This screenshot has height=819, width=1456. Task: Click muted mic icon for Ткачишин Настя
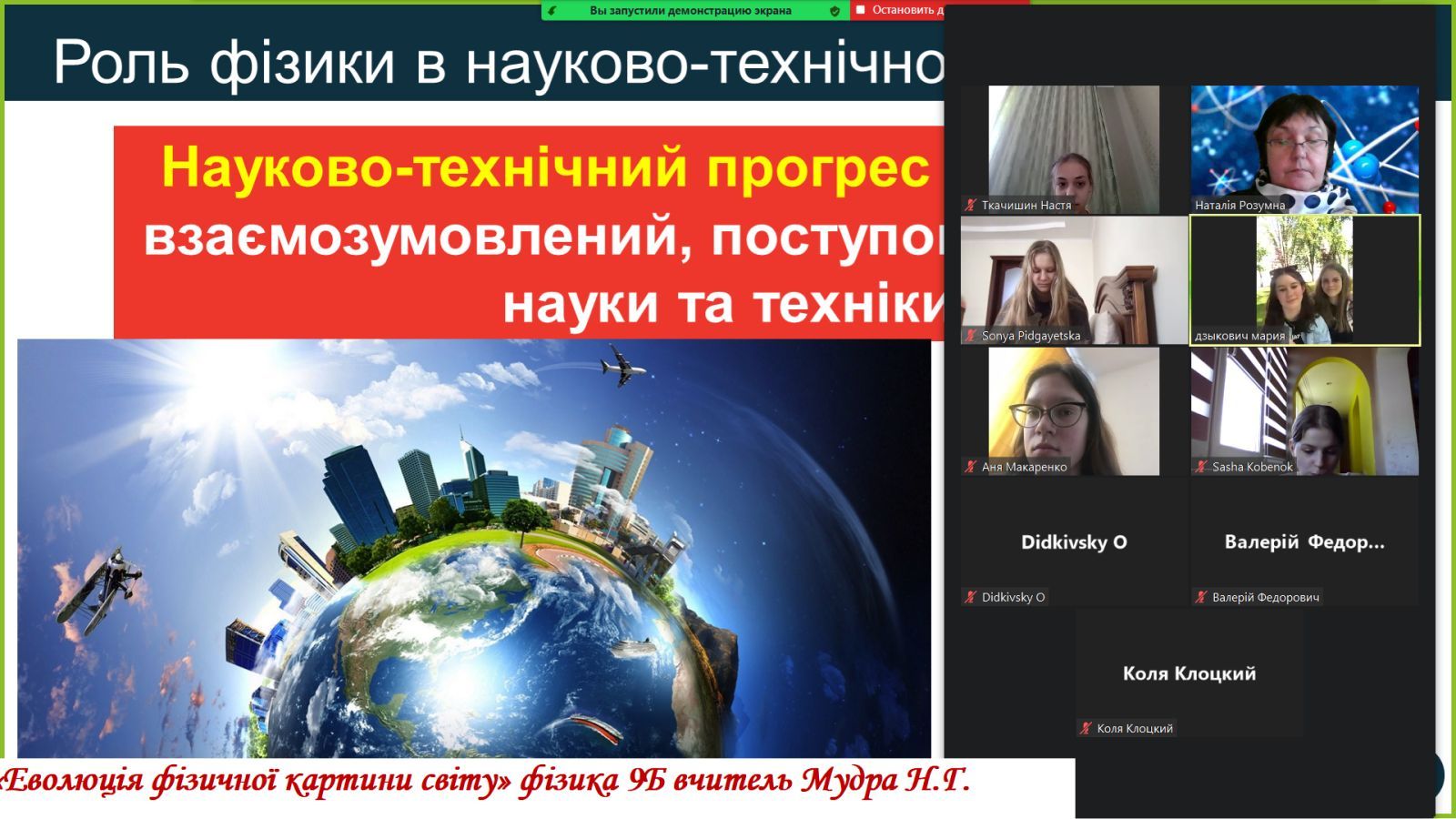(x=971, y=206)
